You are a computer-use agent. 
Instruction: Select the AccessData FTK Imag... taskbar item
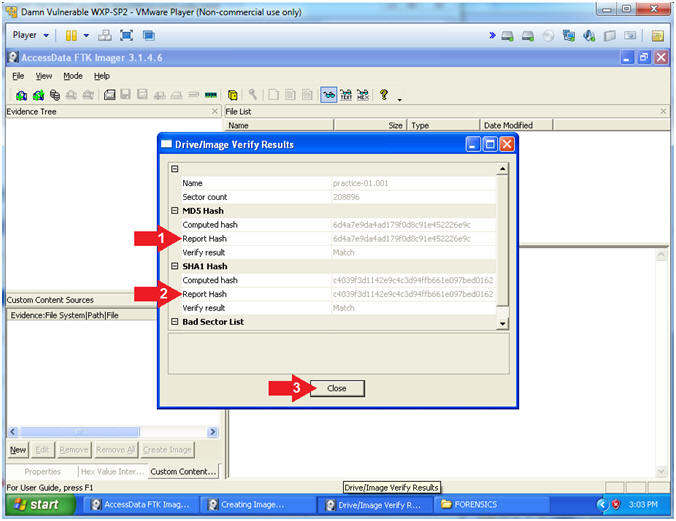140,505
